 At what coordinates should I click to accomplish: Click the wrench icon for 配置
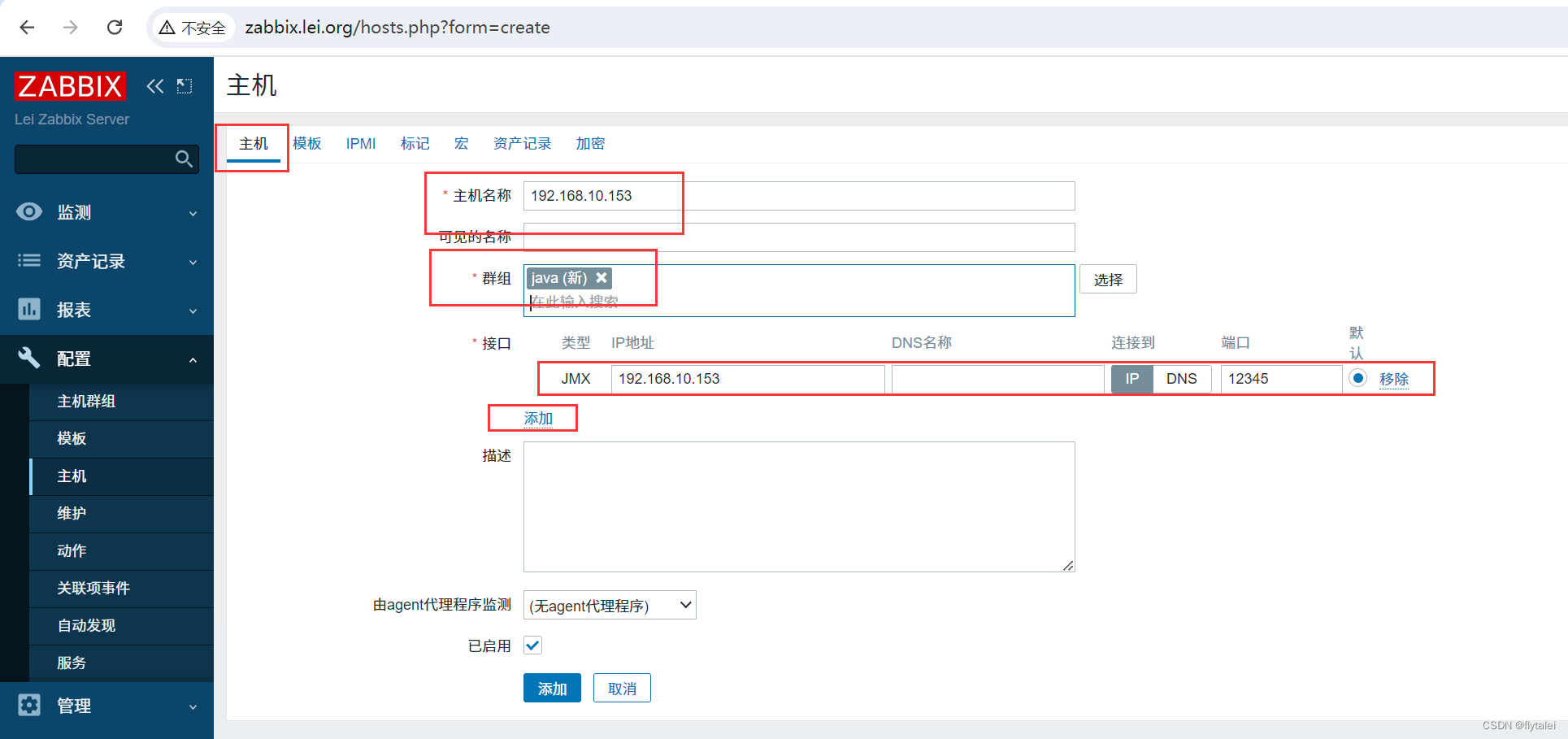[x=29, y=358]
